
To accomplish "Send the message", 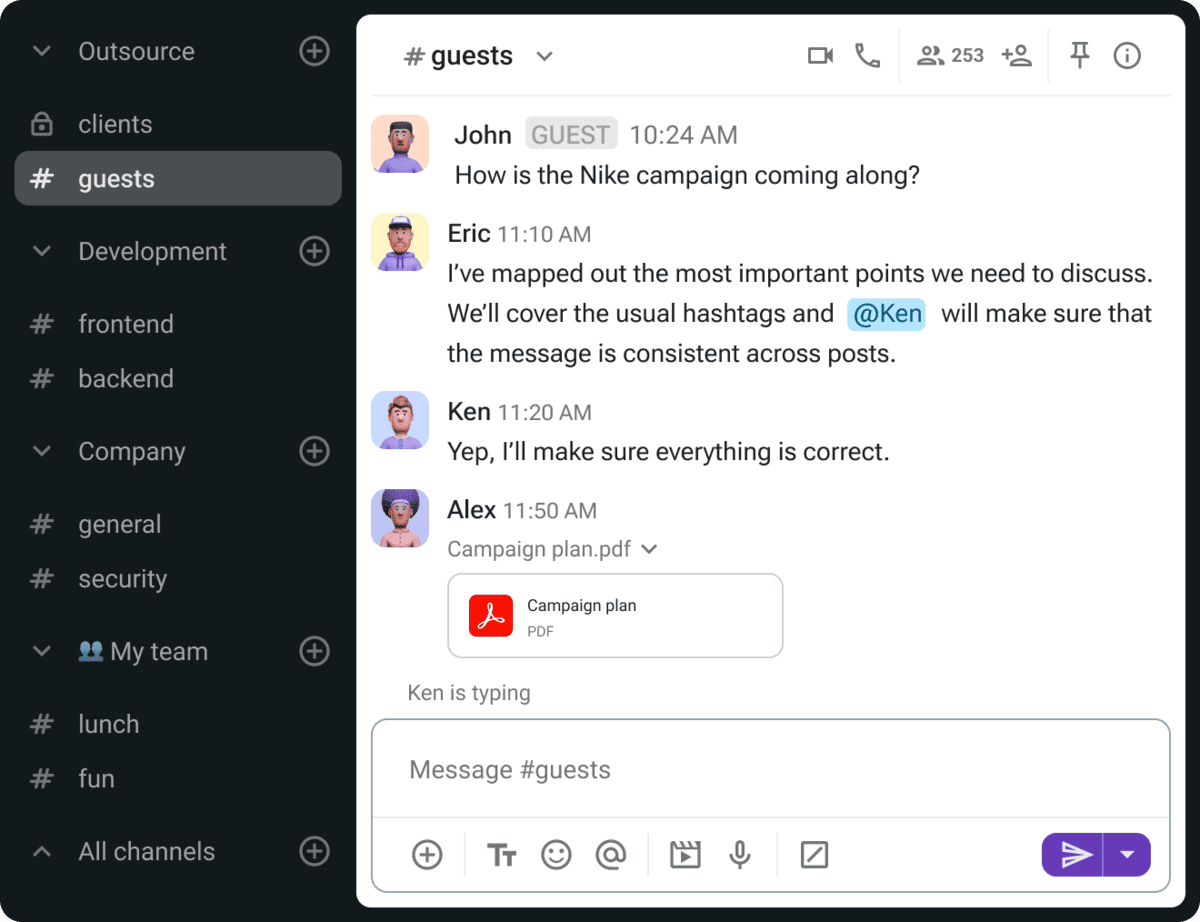I will (x=1074, y=855).
